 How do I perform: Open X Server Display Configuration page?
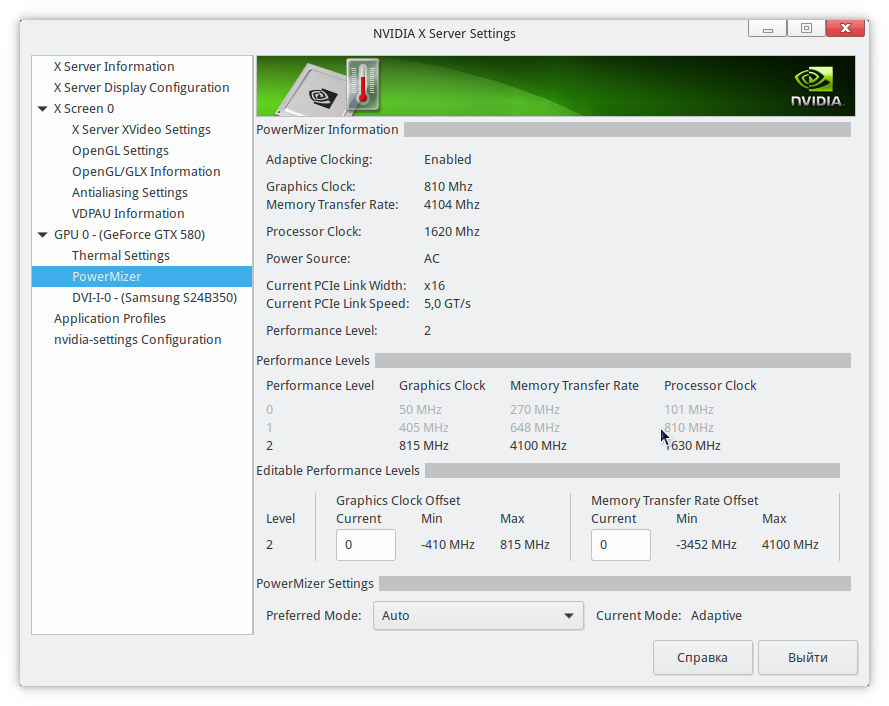[141, 88]
